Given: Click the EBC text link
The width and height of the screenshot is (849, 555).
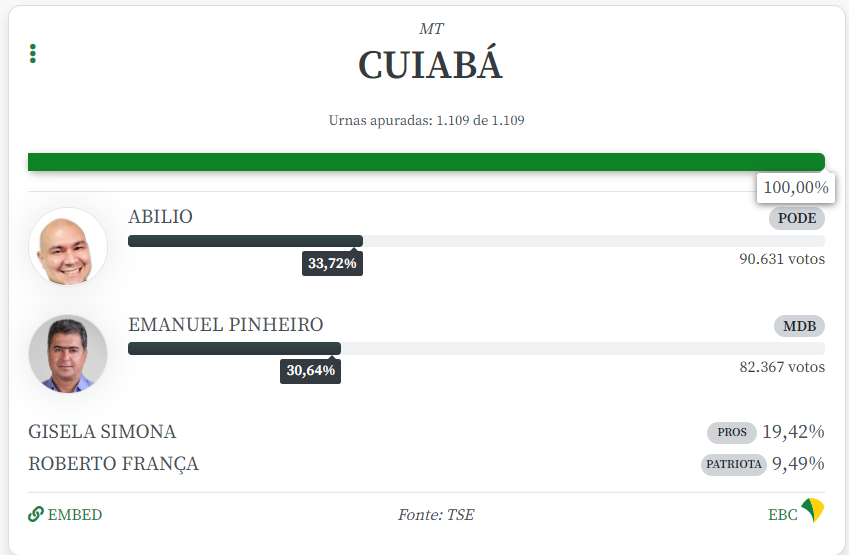Looking at the screenshot, I should tap(782, 515).
